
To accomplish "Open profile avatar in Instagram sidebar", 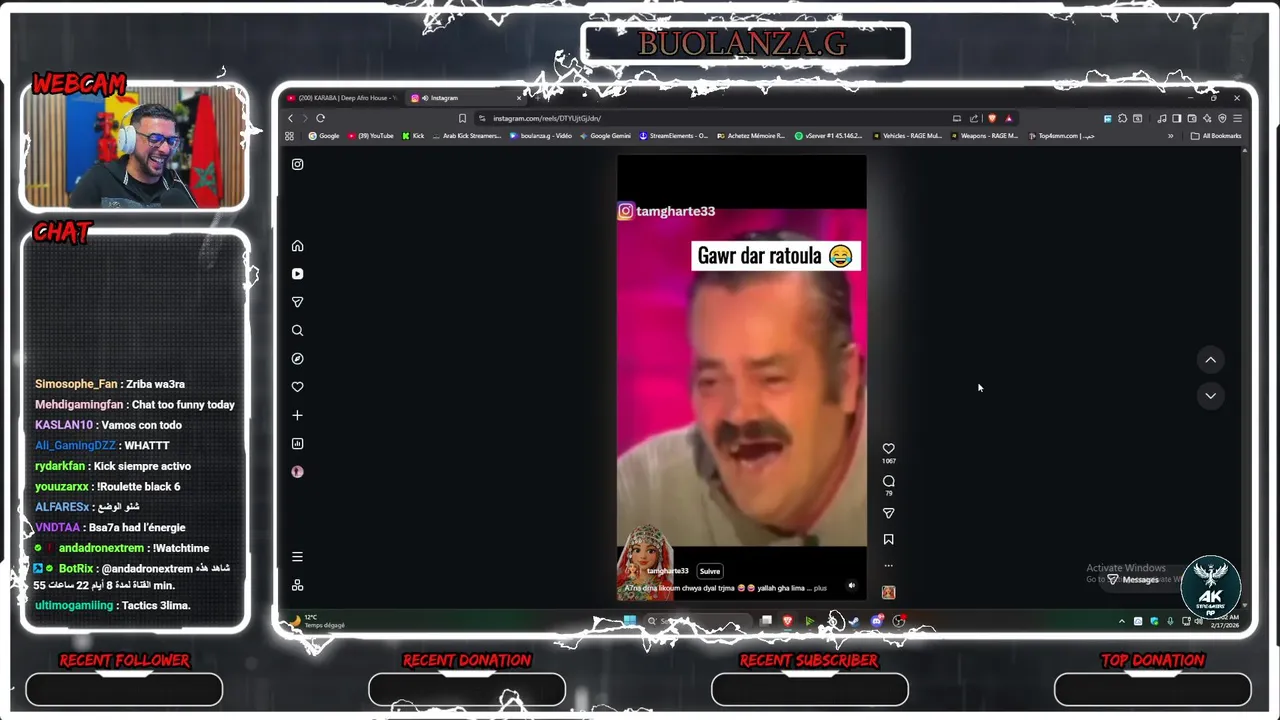I will 297,471.
